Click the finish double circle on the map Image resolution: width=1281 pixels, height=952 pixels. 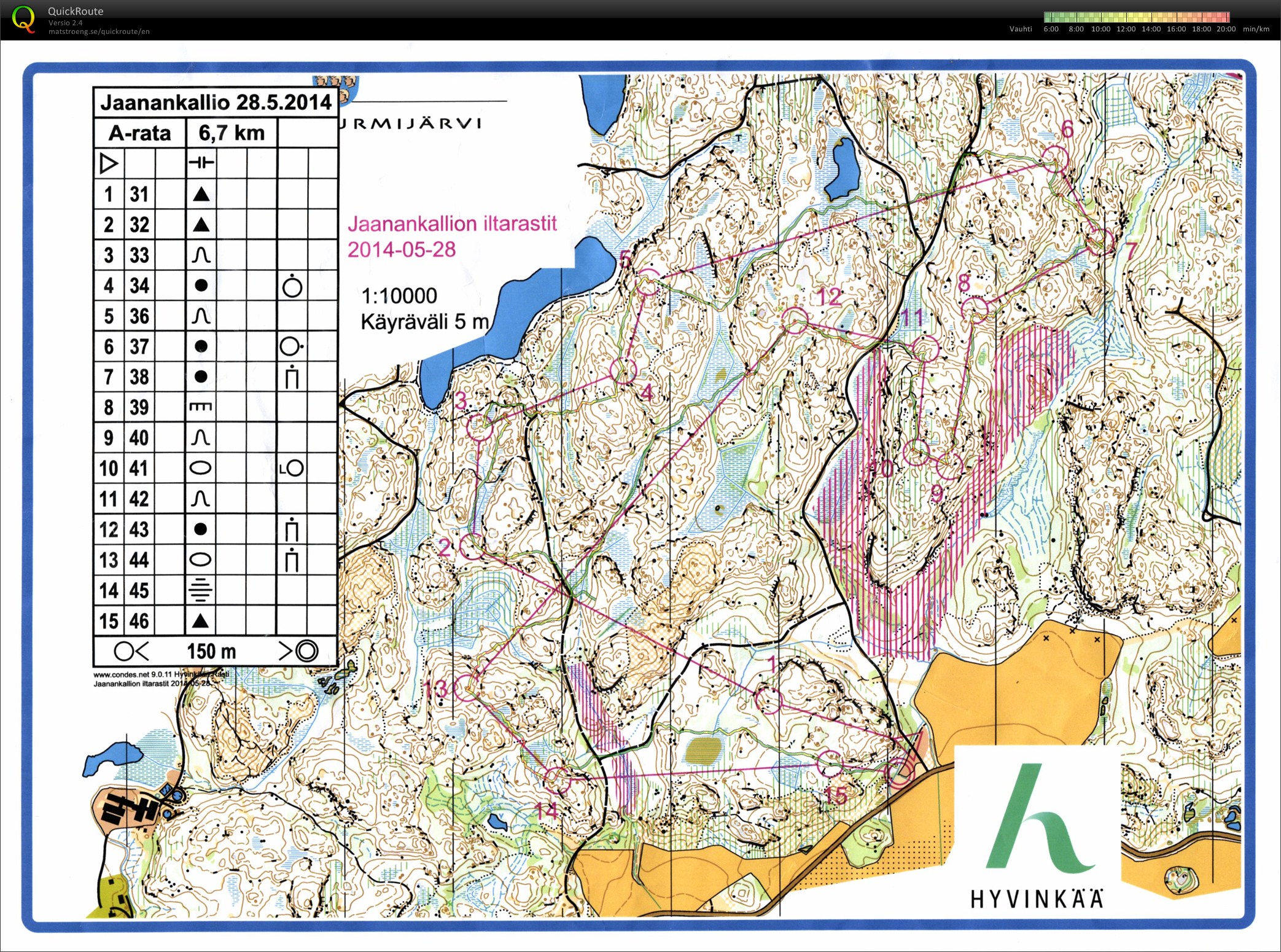tap(900, 772)
